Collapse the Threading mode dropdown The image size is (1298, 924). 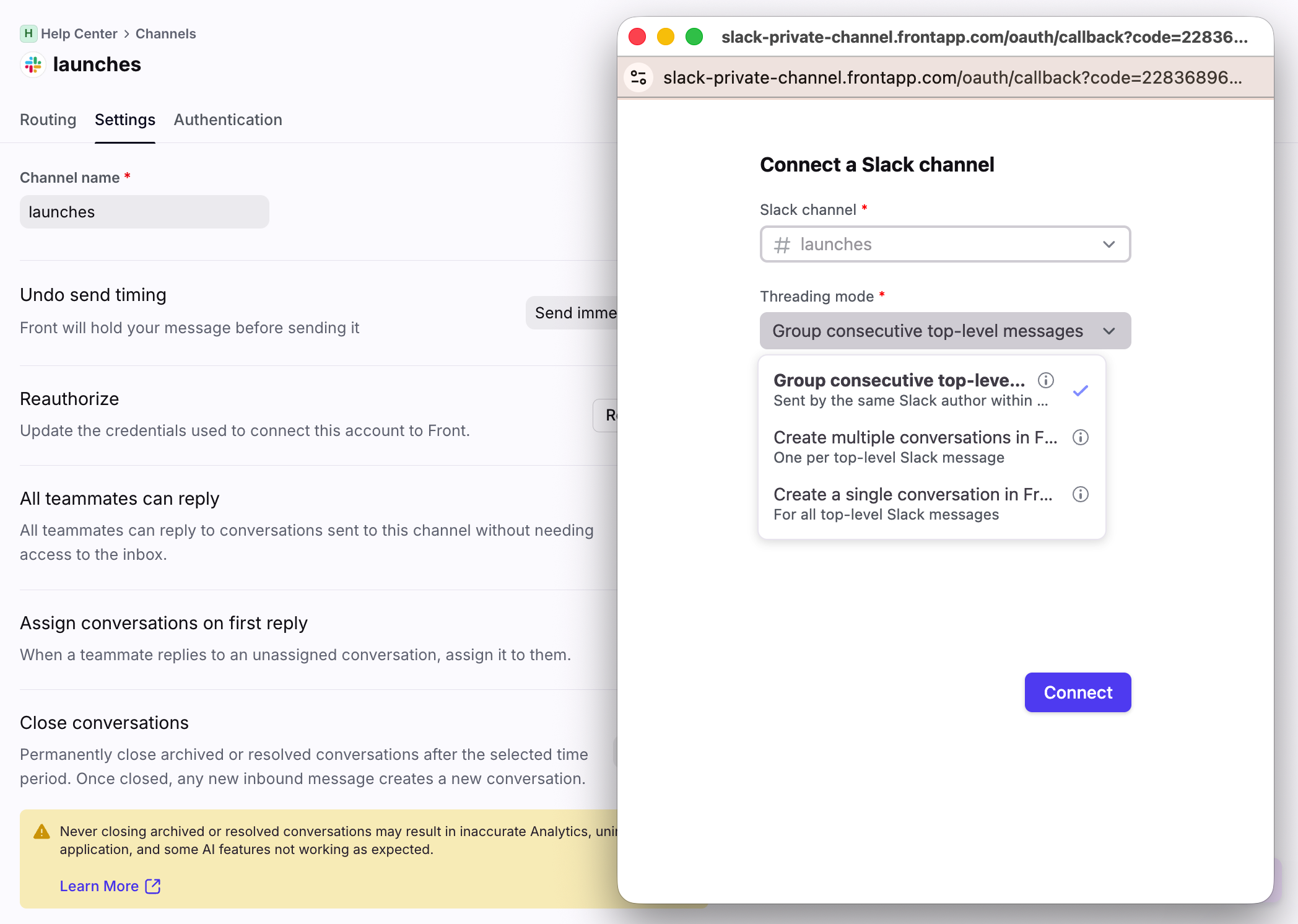tap(945, 331)
